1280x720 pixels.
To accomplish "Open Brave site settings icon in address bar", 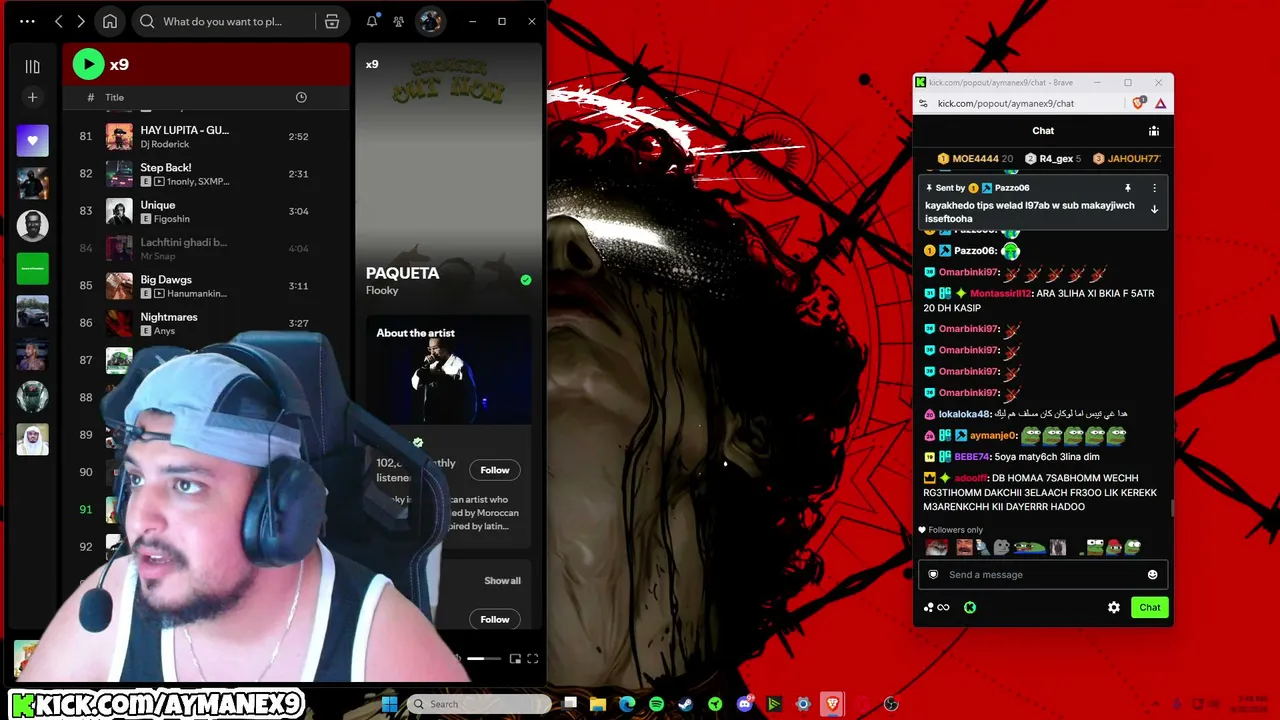I will click(x=925, y=103).
